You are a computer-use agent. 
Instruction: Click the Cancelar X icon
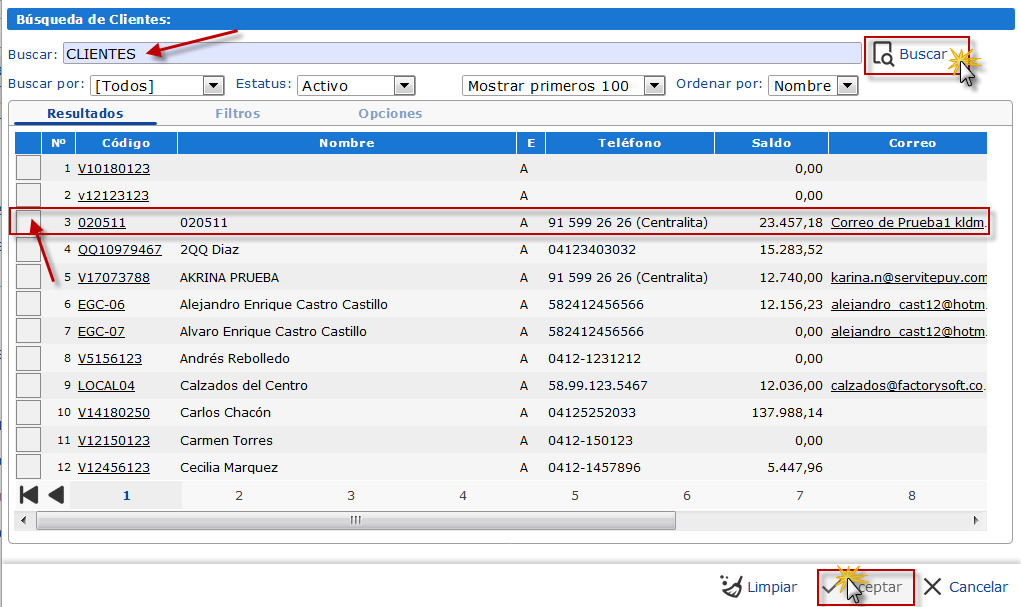(932, 587)
